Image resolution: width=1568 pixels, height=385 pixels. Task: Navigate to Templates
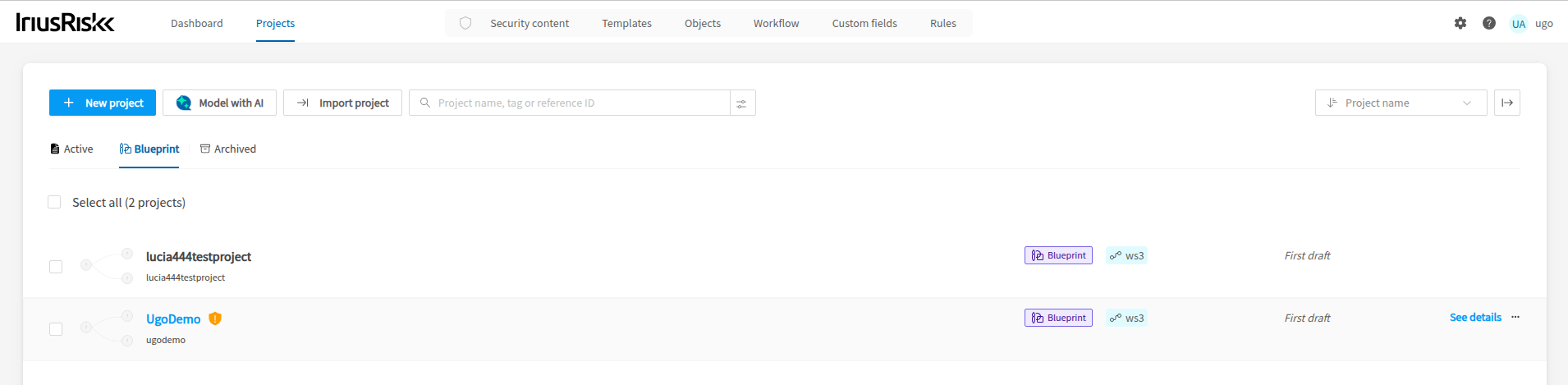pyautogui.click(x=626, y=23)
